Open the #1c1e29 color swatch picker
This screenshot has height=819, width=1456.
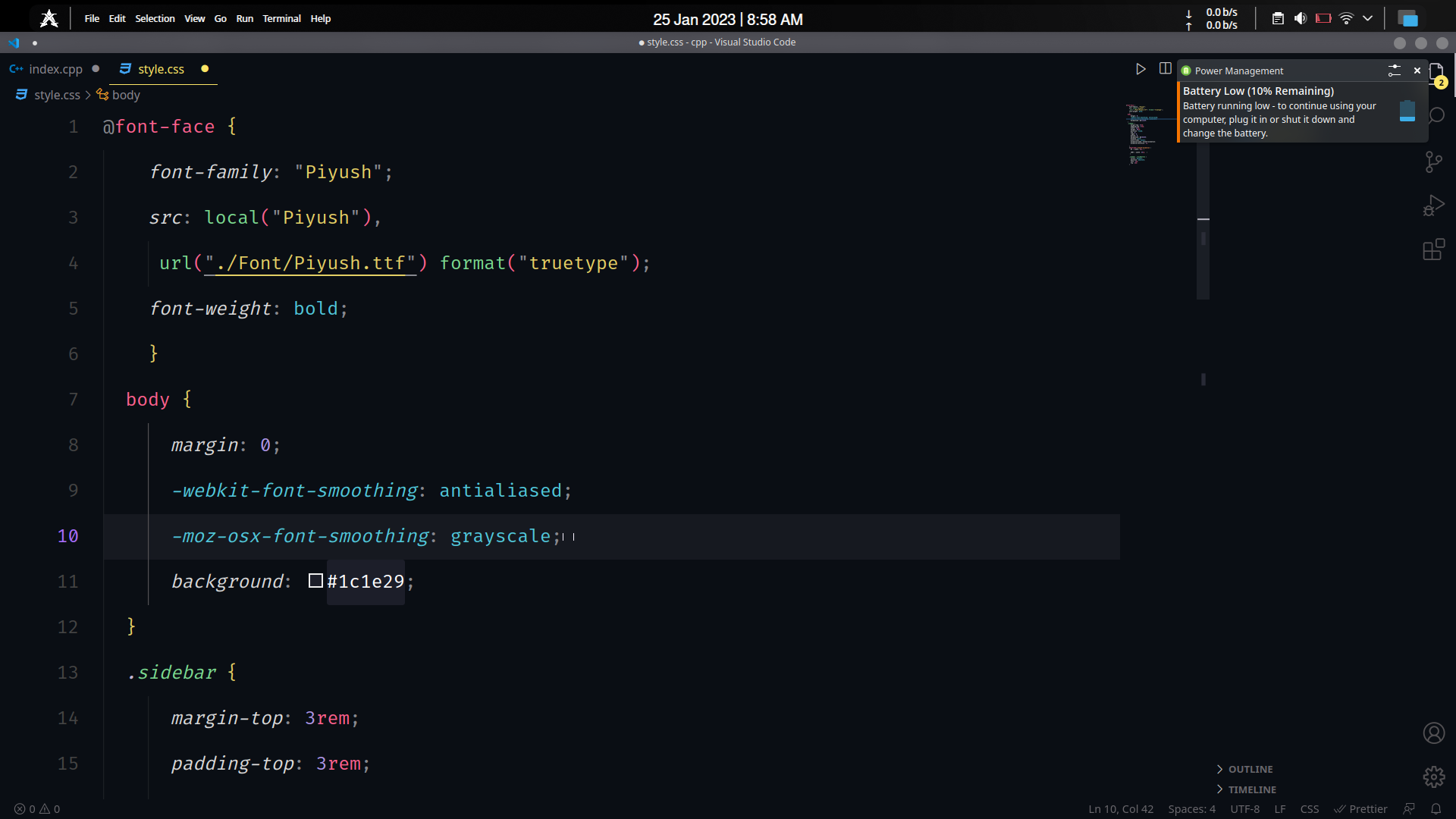point(315,581)
